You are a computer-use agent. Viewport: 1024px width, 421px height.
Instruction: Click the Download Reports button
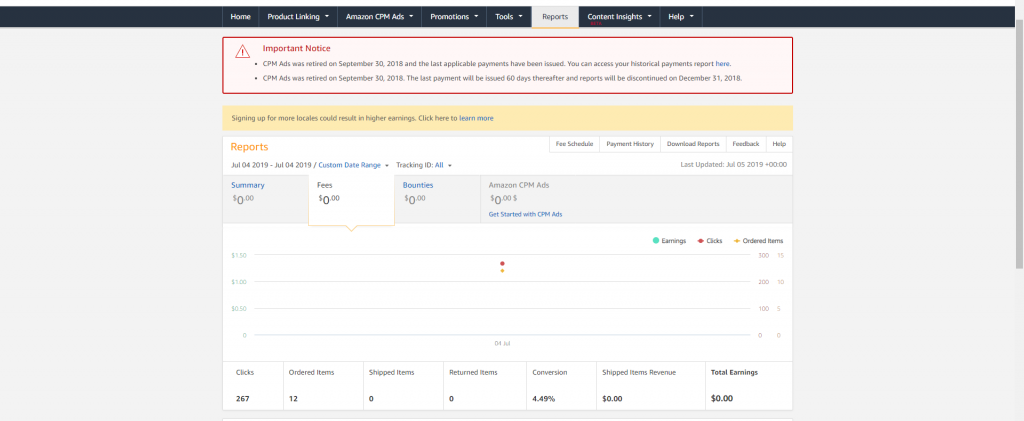click(693, 144)
